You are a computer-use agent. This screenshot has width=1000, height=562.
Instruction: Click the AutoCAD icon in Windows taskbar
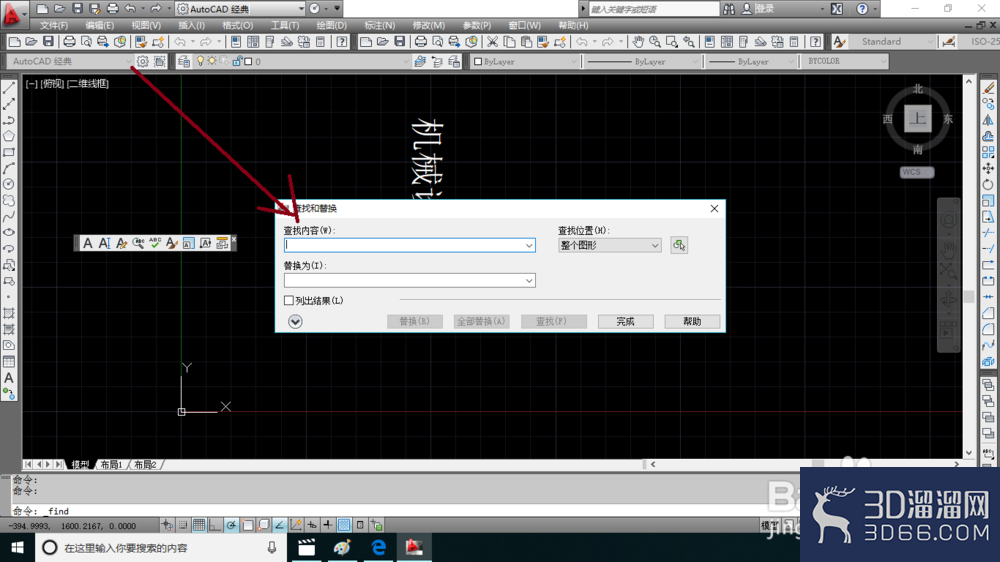[x=415, y=547]
